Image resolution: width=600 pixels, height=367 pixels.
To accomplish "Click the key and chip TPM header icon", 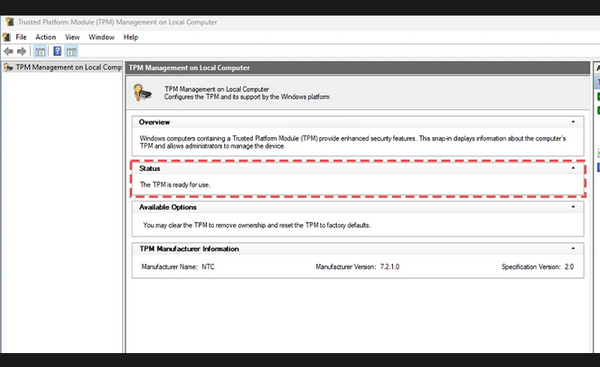I will coord(142,93).
